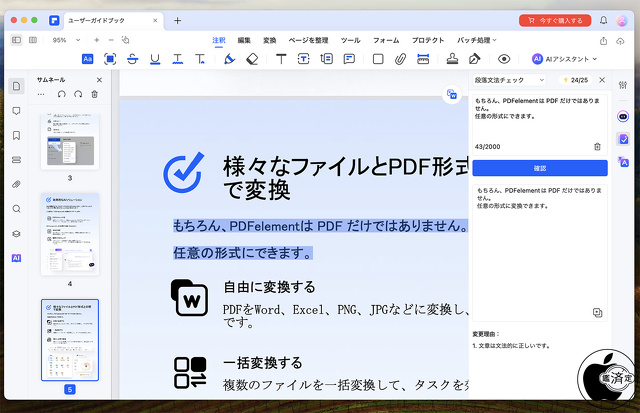Screen dimensions: 640x413
Task: Switch to the 変換 tab
Action: click(269, 40)
